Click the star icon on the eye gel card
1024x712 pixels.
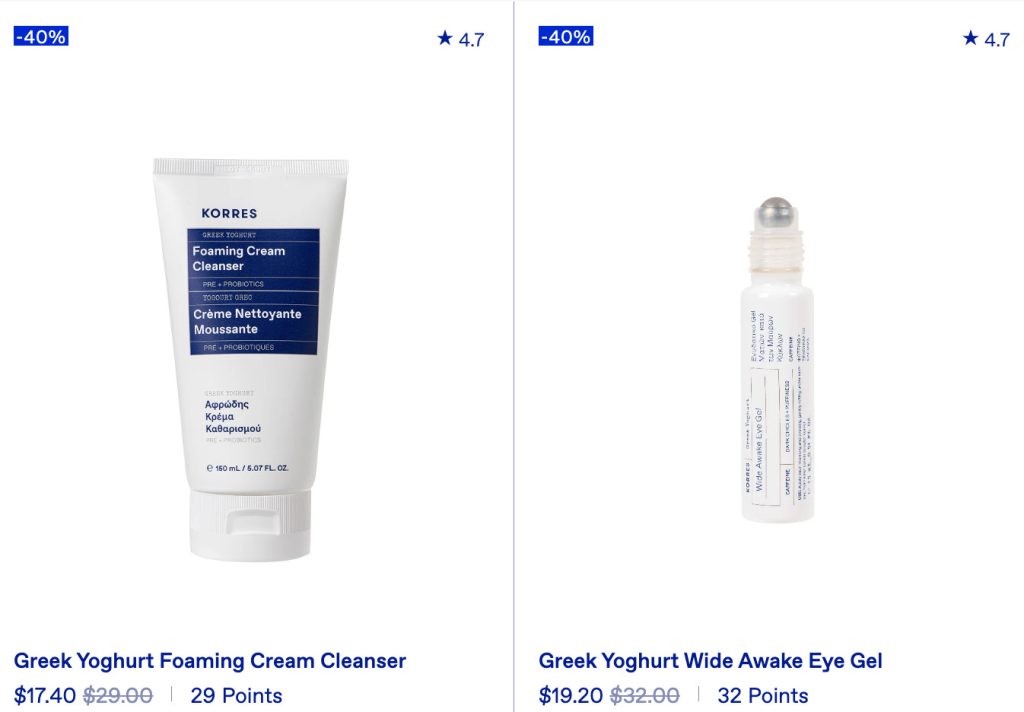click(970, 38)
